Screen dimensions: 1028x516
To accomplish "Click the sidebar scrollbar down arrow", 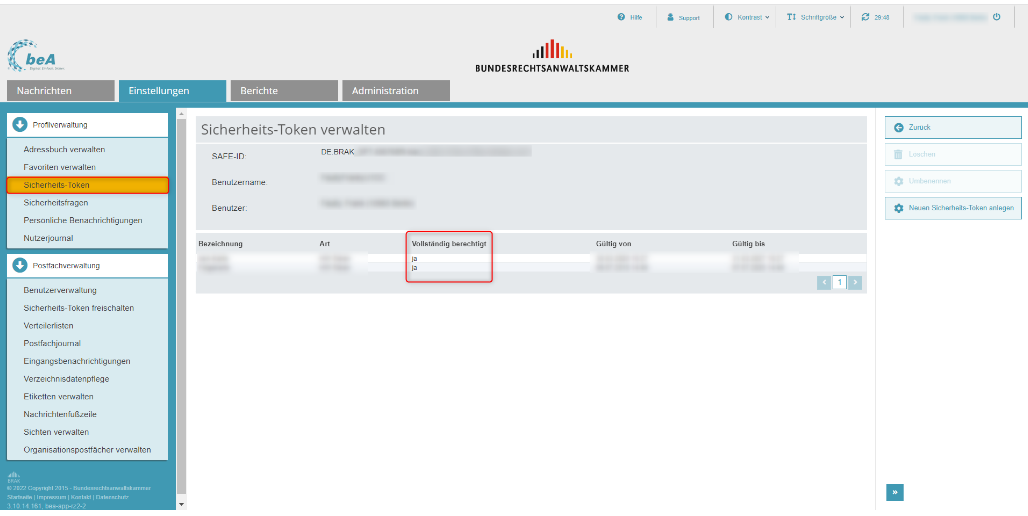I will click(182, 504).
